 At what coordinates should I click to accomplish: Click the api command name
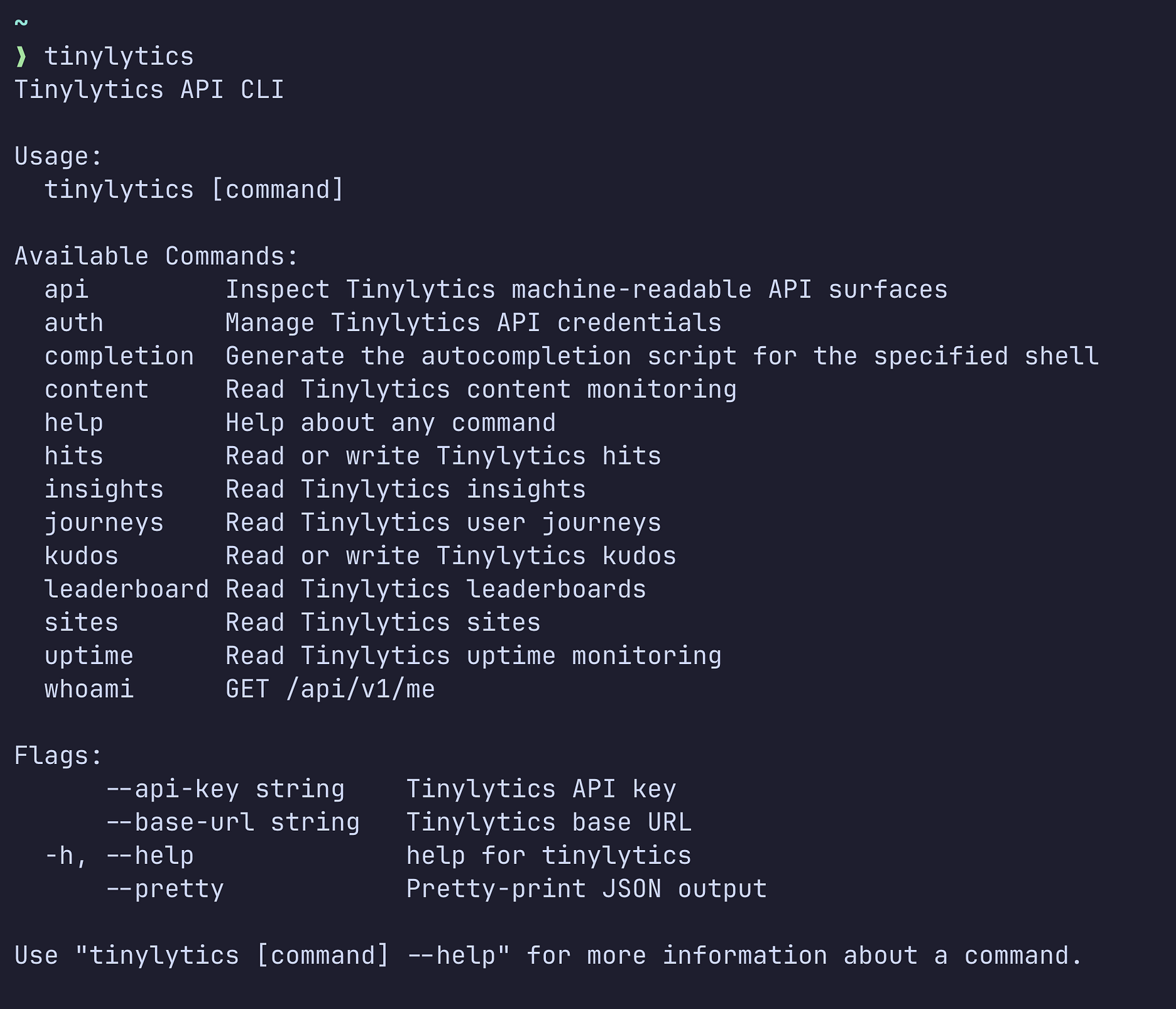pos(66,290)
